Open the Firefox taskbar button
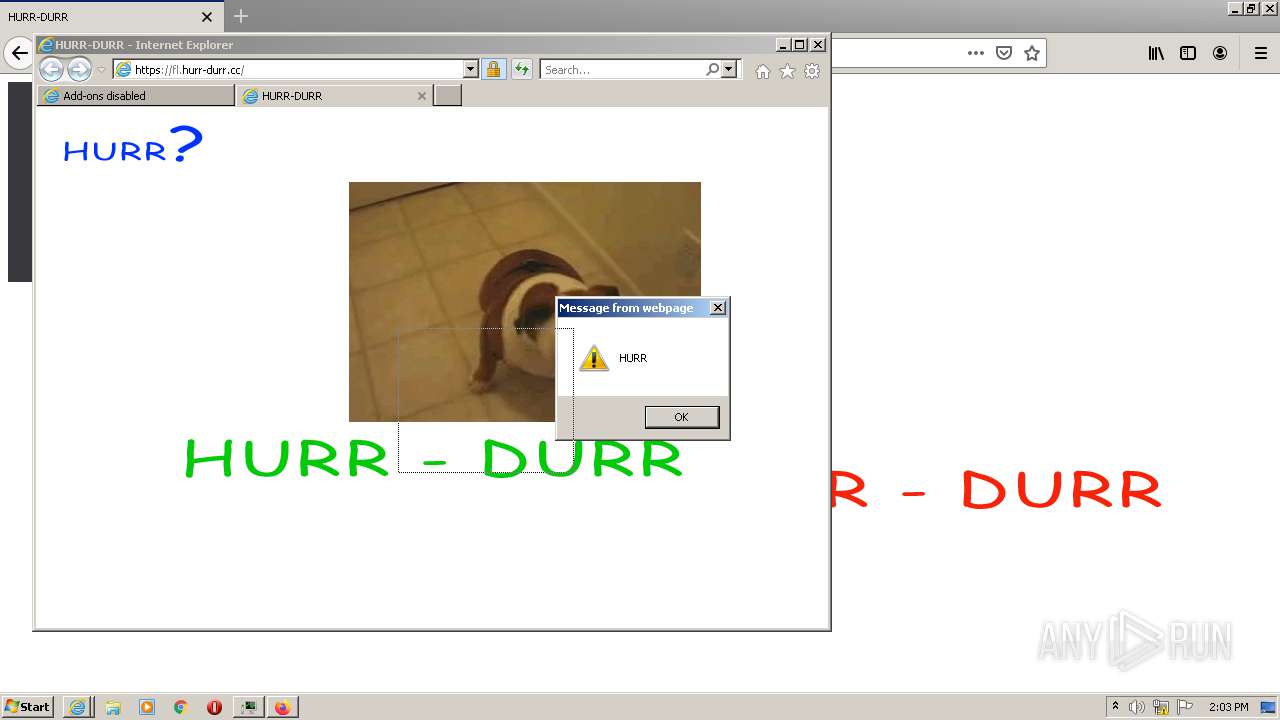1280x720 pixels. click(282, 707)
